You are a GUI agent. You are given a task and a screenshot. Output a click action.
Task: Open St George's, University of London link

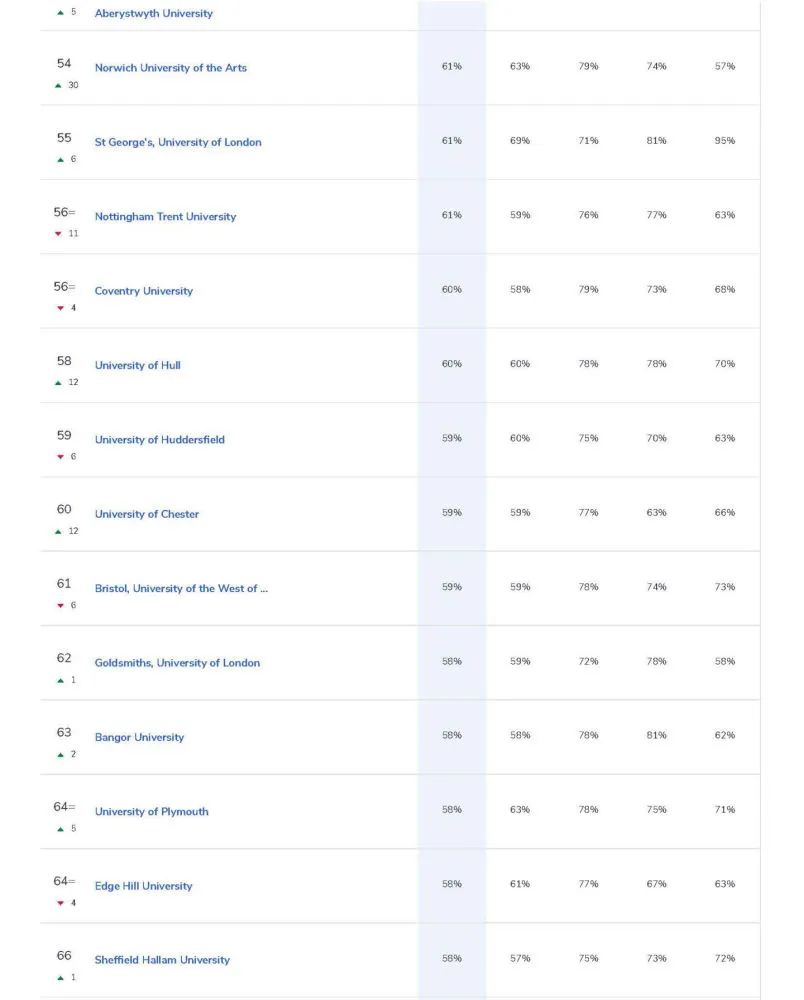178,142
